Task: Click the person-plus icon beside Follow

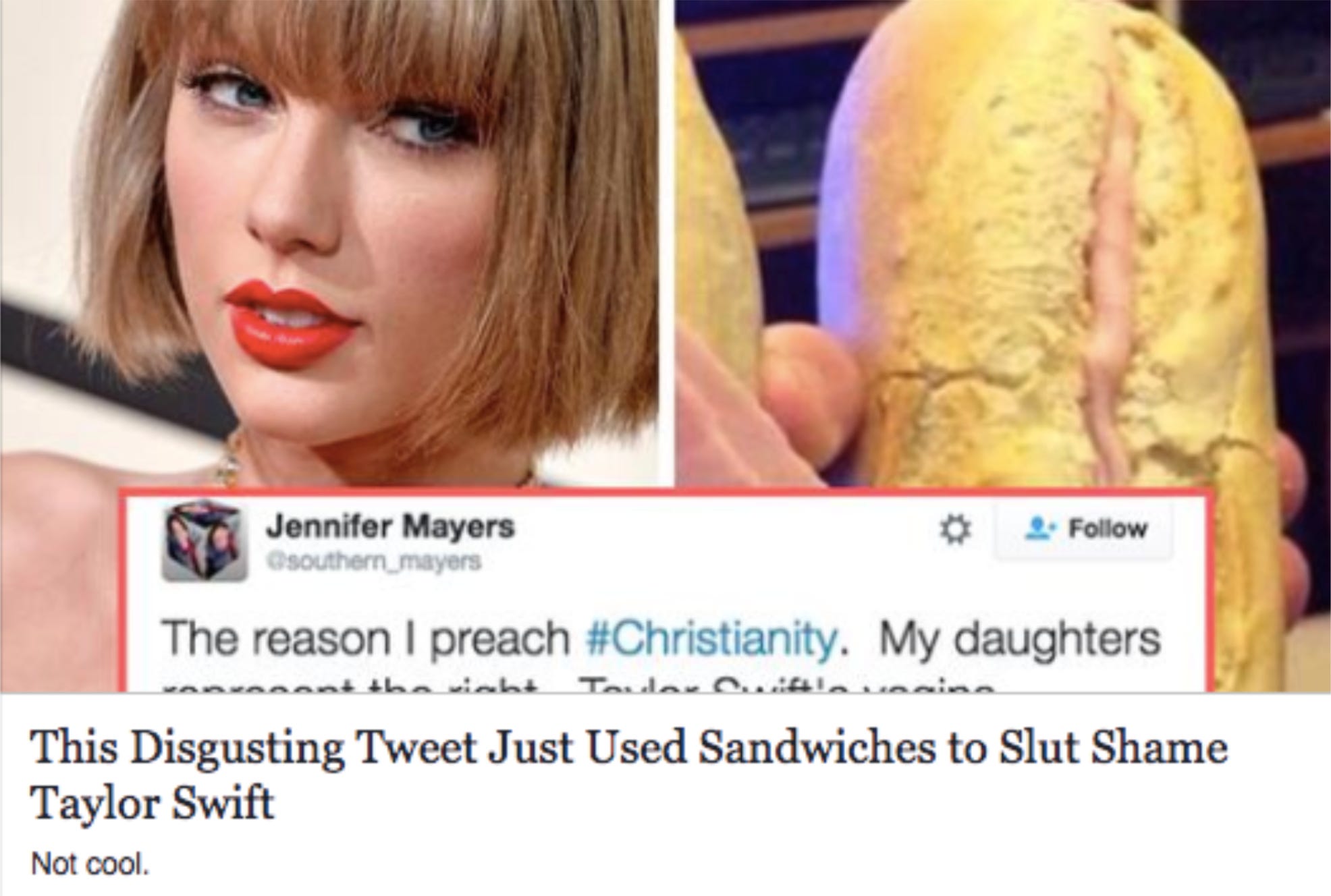Action: click(x=1038, y=529)
